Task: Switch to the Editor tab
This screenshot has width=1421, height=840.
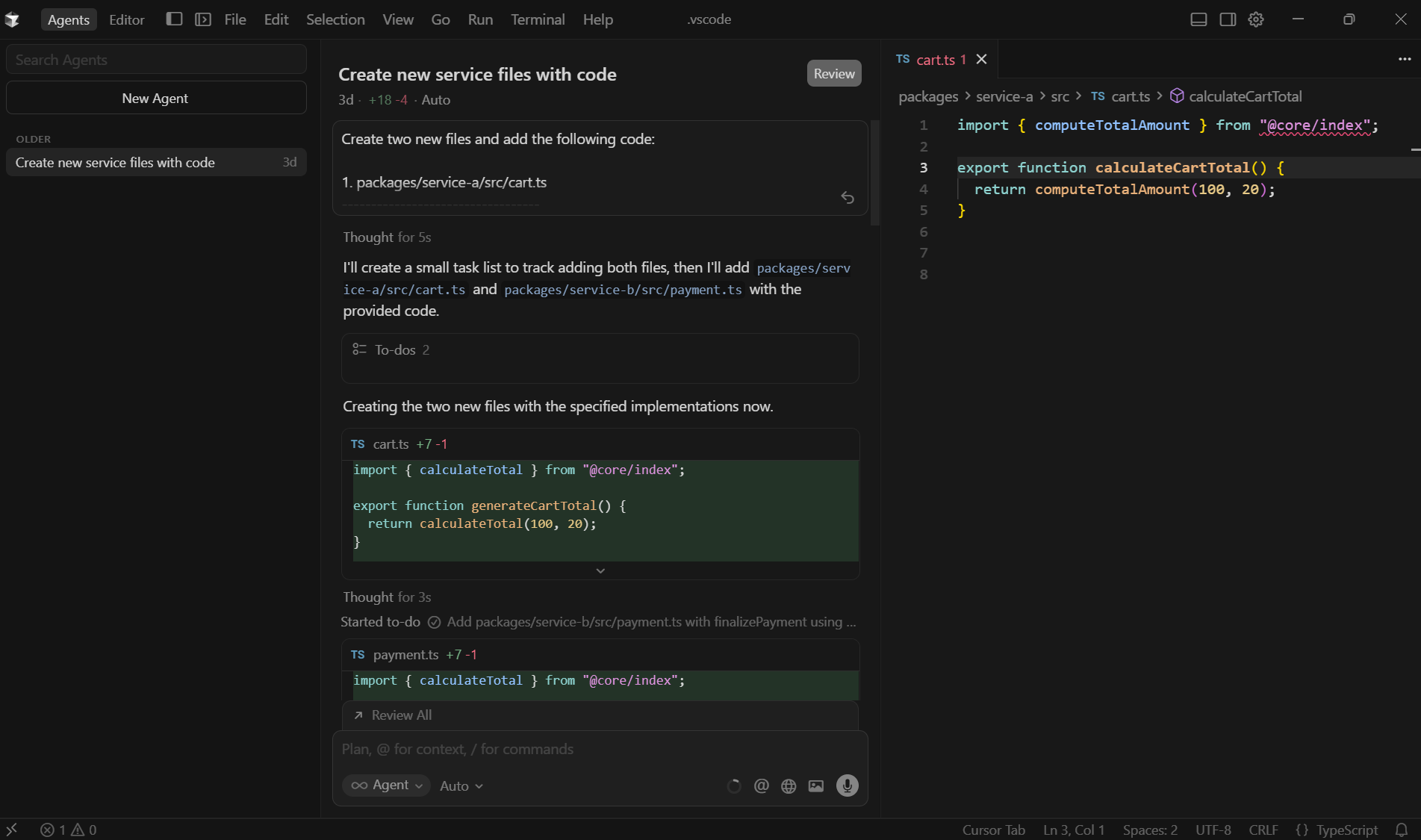Action: 125,19
